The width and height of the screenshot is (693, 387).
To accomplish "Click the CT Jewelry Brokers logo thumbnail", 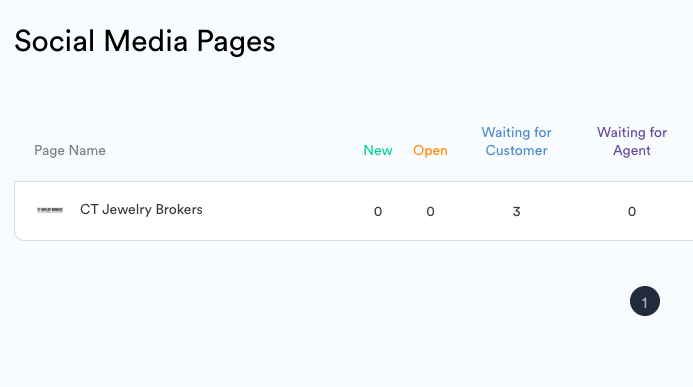I will 50,210.
